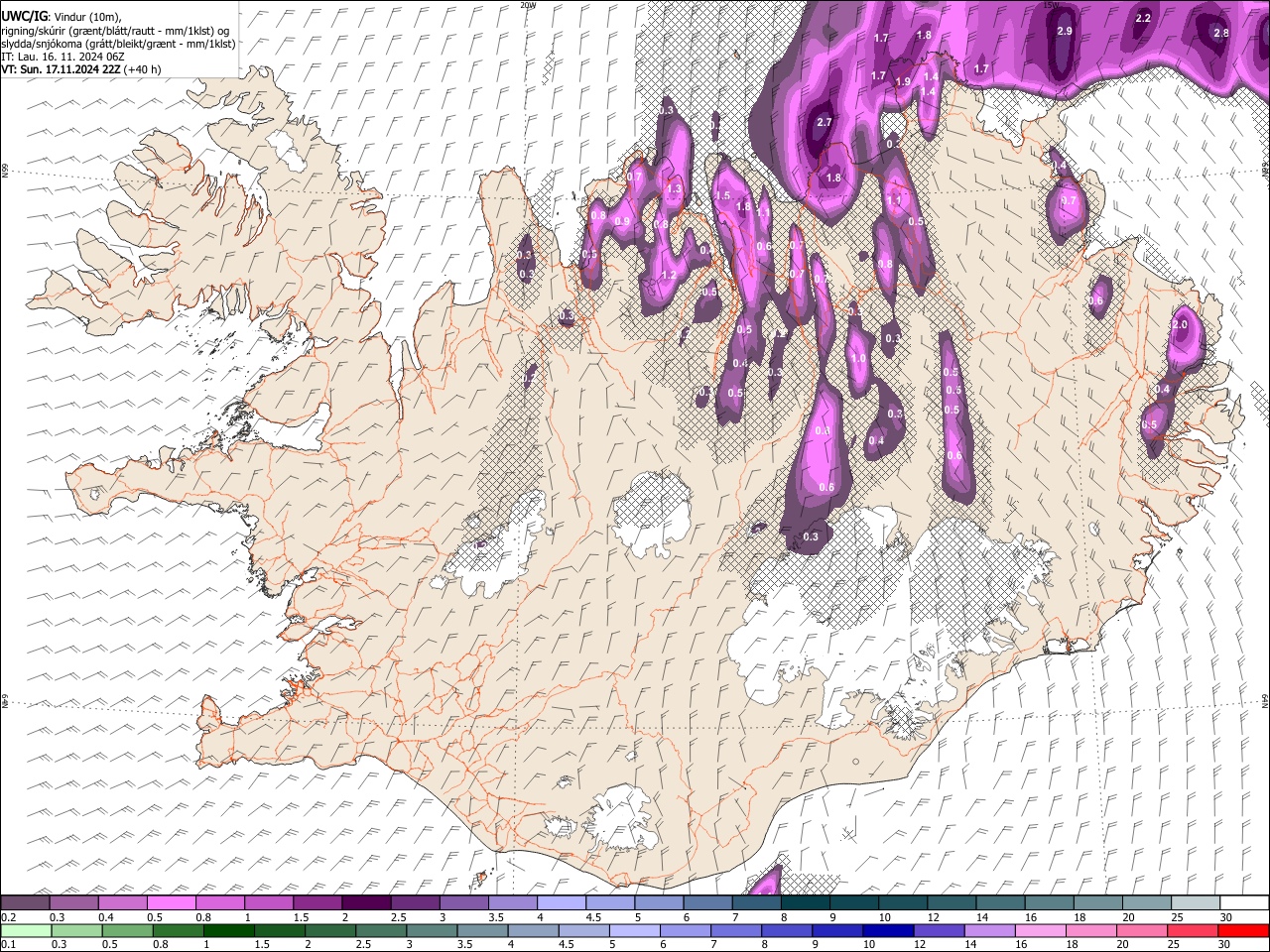Select the dark teal snow-scale swatch at 8
The width and height of the screenshot is (1270, 952).
805,902
